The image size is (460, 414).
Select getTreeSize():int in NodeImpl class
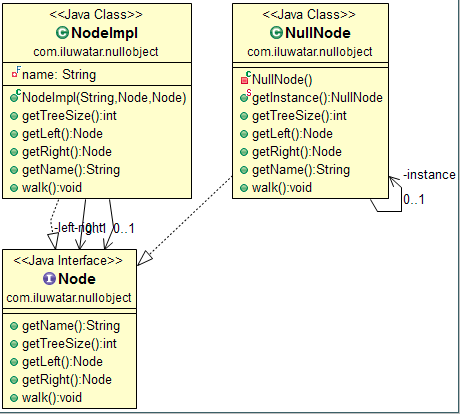pos(69,116)
